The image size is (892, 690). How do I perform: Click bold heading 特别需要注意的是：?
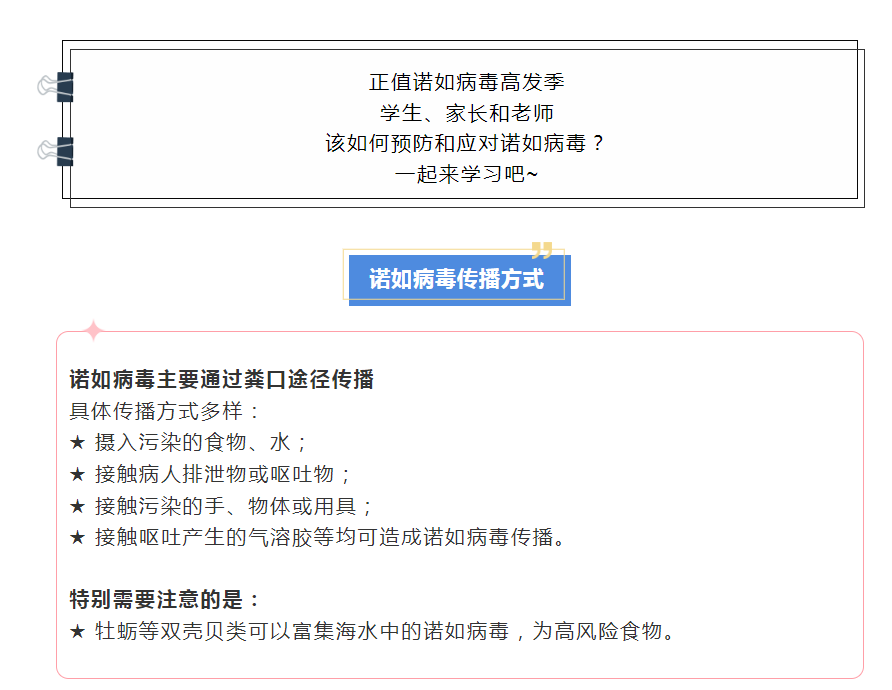pyautogui.click(x=166, y=600)
